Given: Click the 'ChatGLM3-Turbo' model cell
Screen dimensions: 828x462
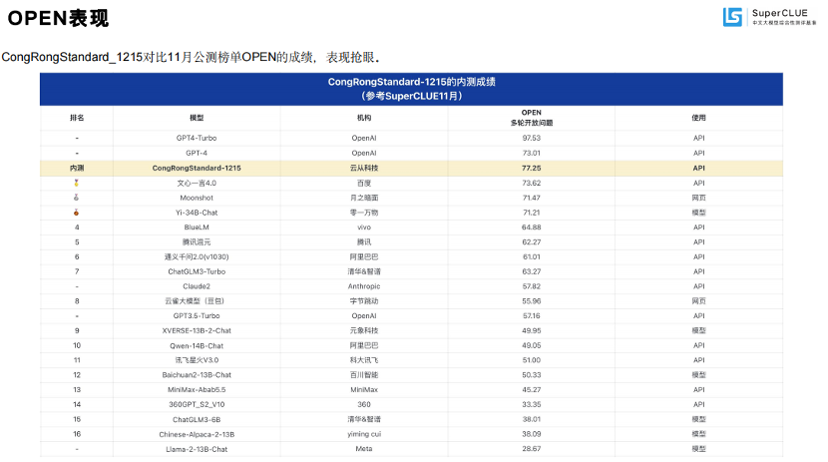Looking at the screenshot, I should coord(196,271).
